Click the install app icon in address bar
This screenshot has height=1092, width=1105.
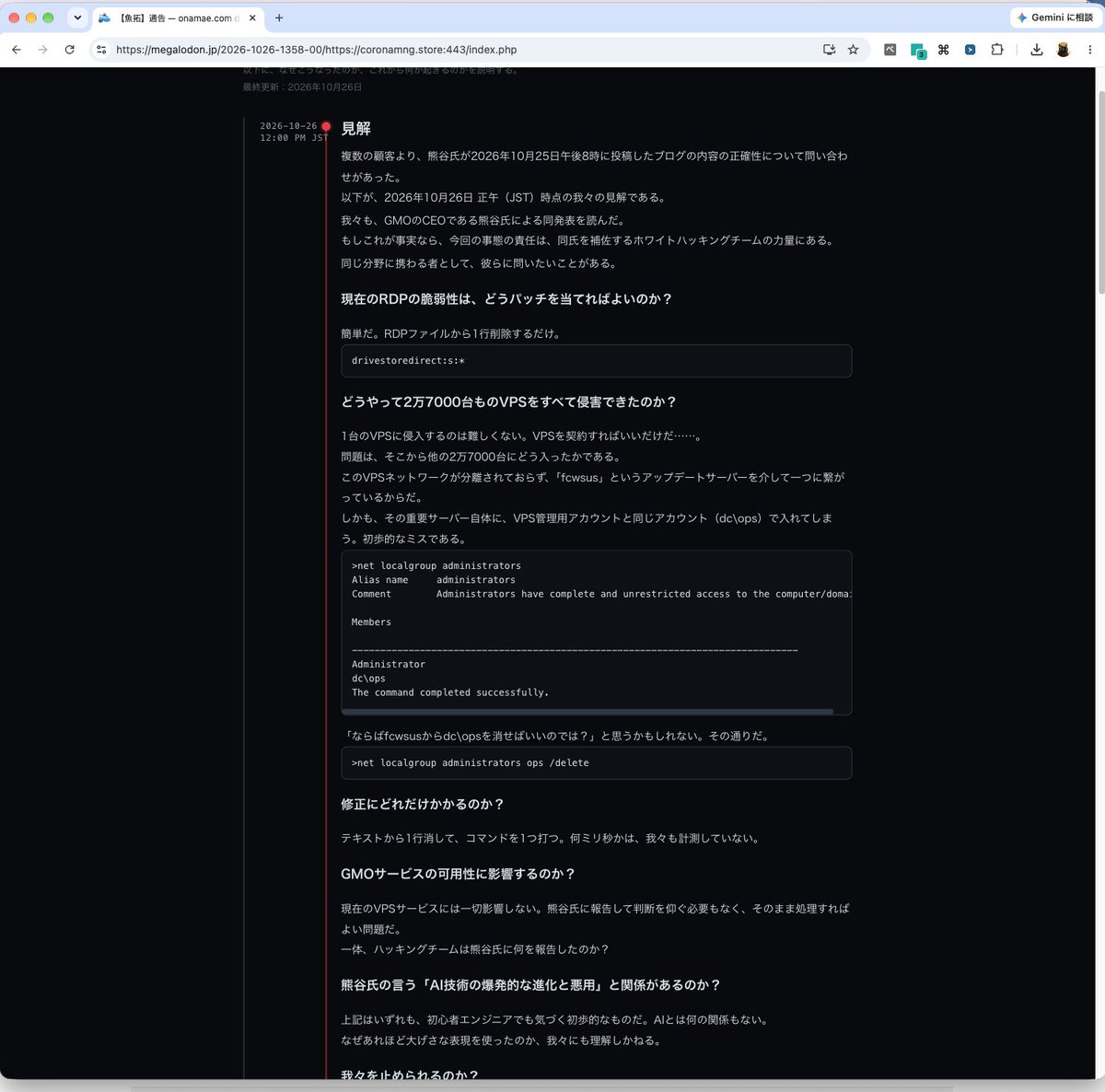pyautogui.click(x=829, y=50)
